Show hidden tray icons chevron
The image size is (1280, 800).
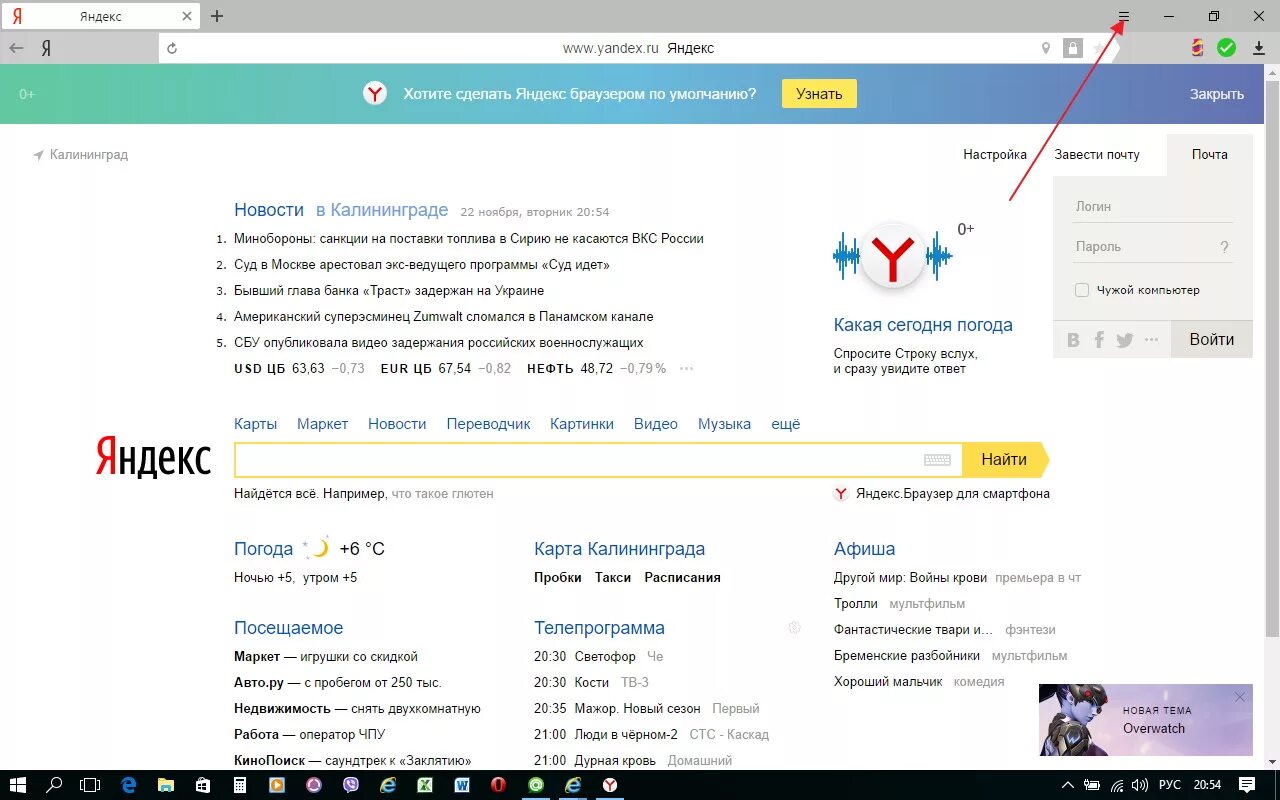pos(1068,785)
